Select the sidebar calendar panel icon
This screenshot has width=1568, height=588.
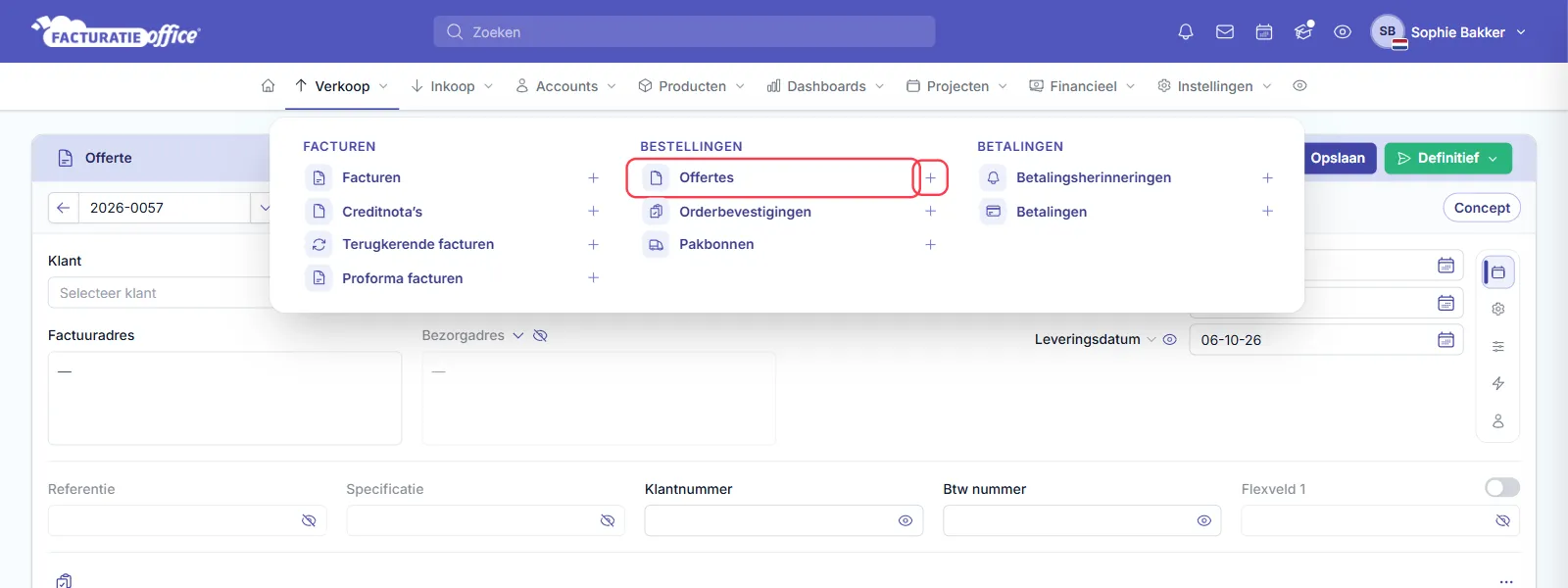click(1497, 271)
